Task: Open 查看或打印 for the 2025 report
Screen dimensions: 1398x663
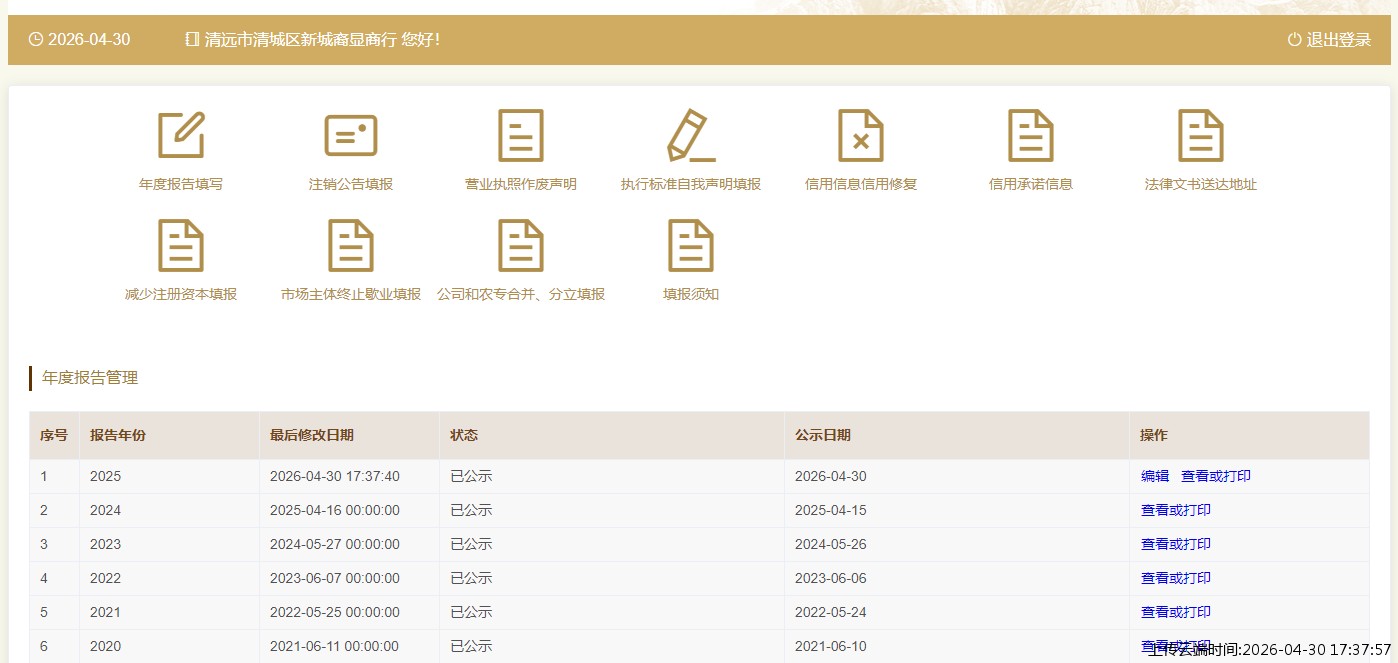Action: [x=1216, y=476]
